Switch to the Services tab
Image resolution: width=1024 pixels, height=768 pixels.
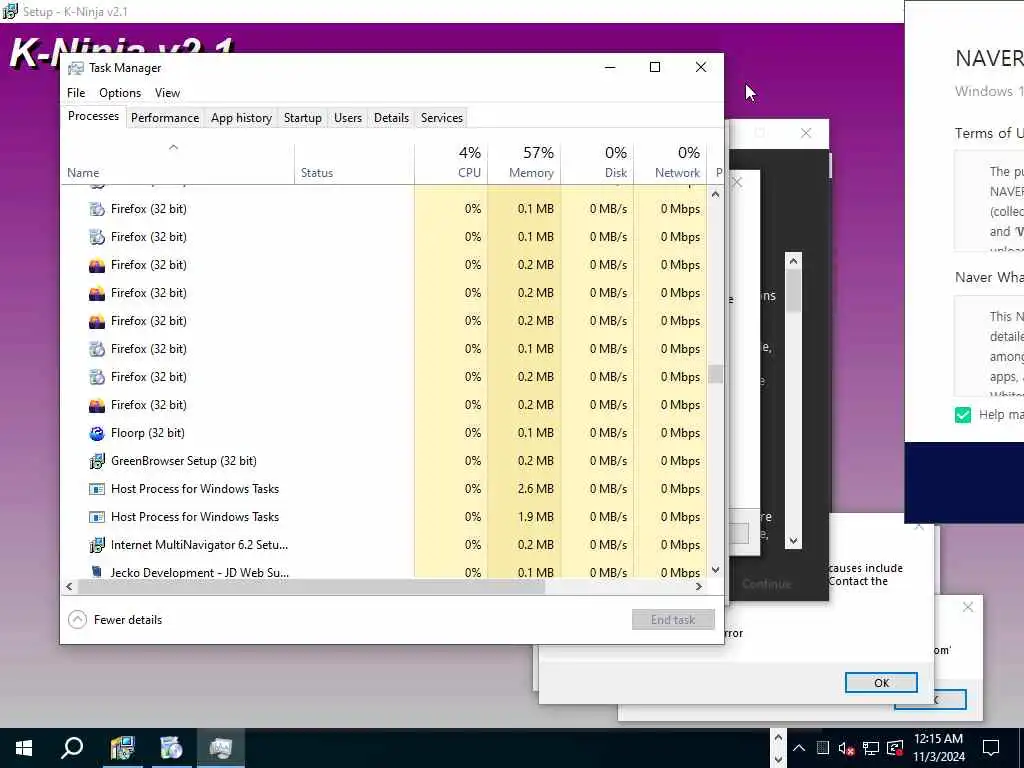pos(441,118)
